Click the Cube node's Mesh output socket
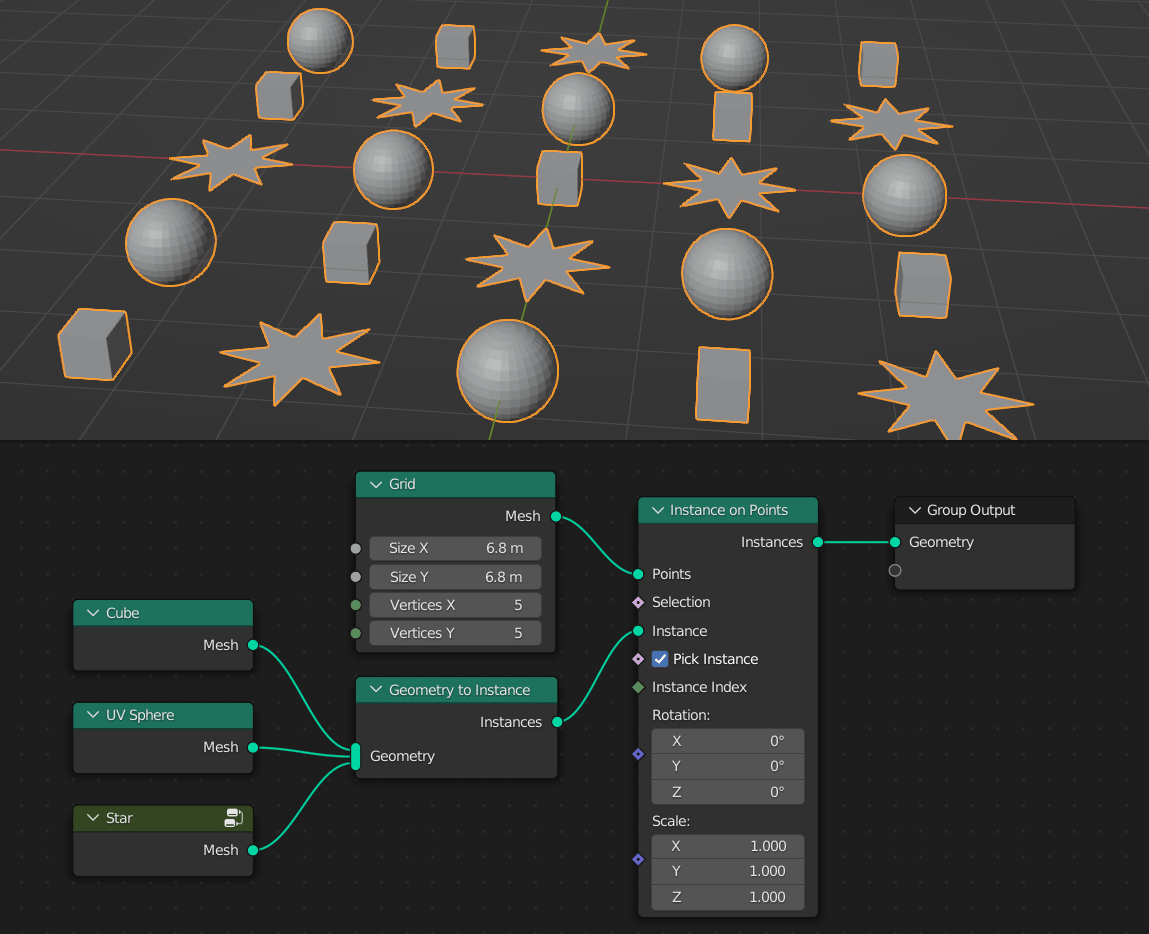 253,645
